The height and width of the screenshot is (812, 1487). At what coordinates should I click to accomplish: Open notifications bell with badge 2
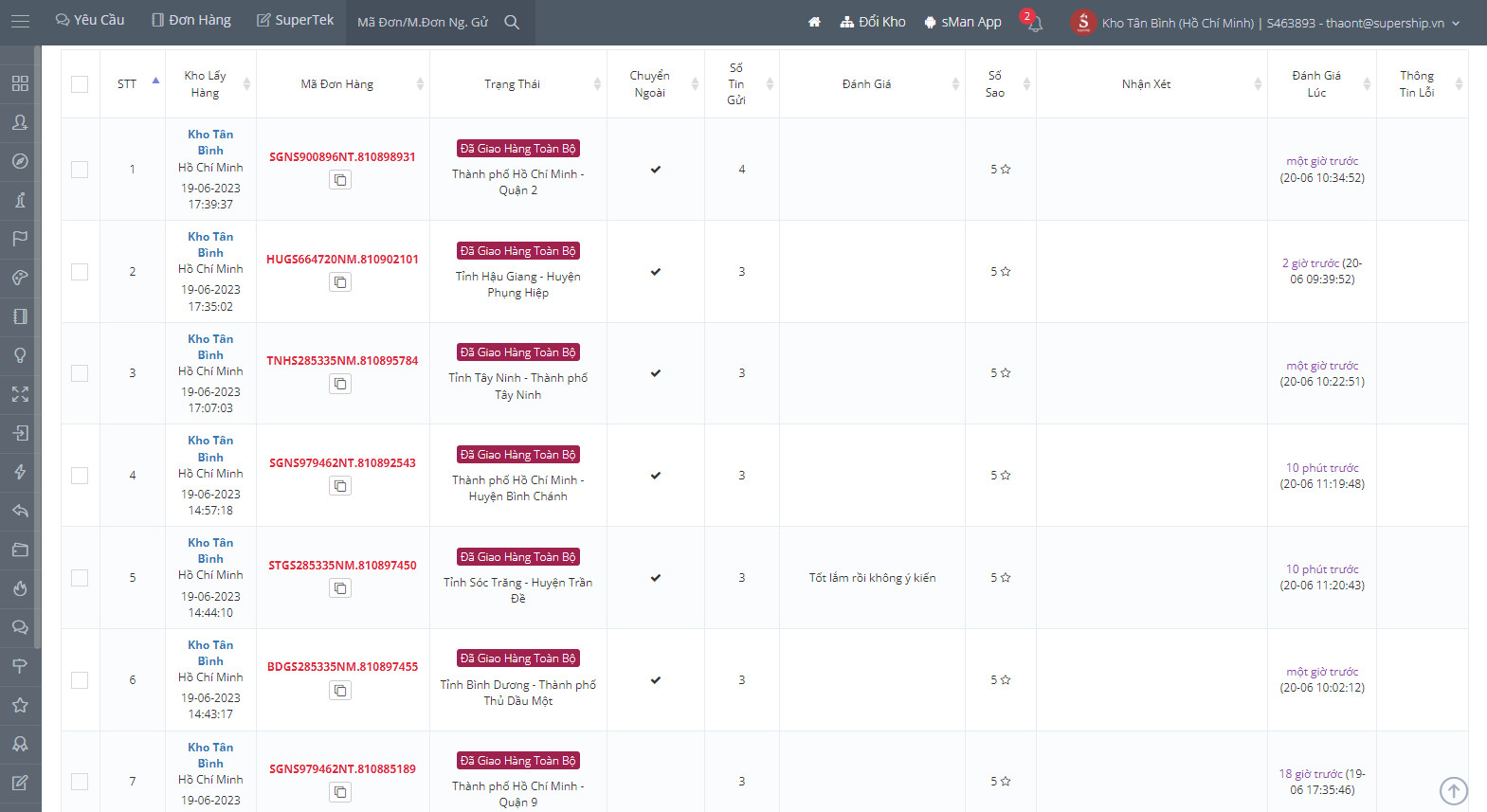click(1032, 21)
